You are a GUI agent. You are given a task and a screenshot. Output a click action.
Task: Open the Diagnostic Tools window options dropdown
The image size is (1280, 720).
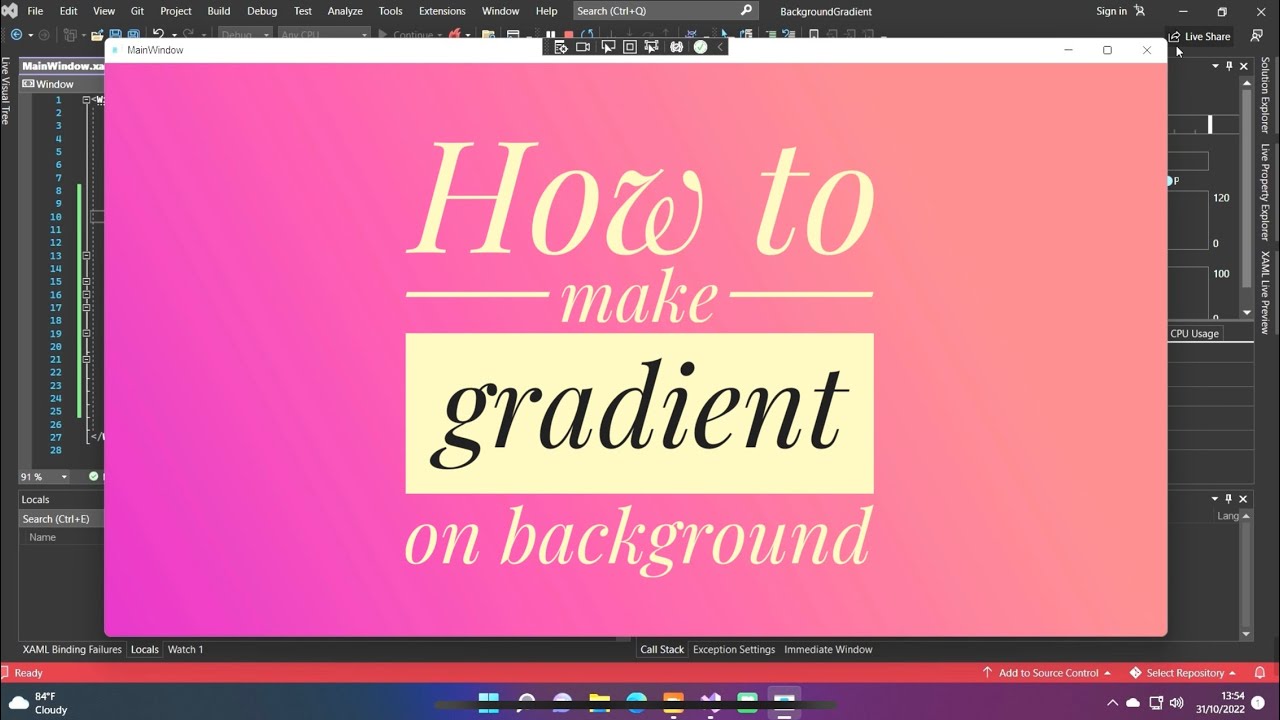click(1216, 66)
